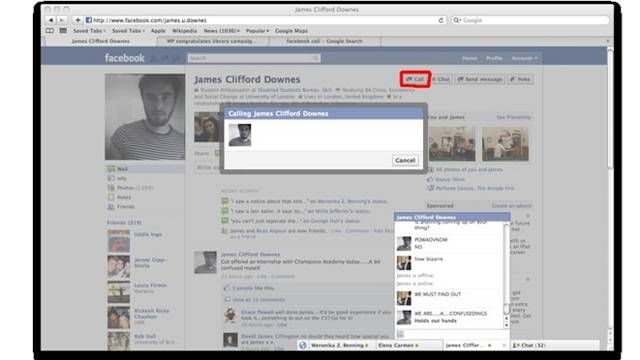Open the Popular bookmark dropdown
640x360 pixels.
[257, 31]
